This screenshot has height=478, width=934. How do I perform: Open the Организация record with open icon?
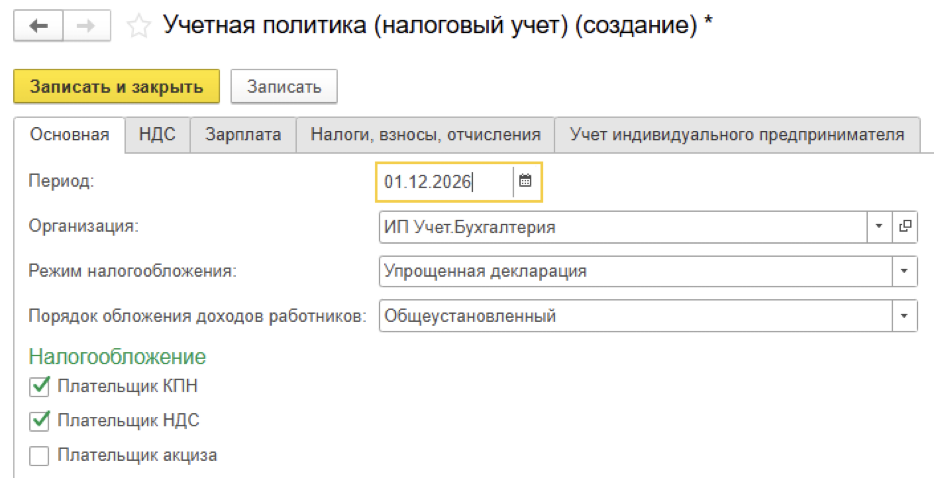905,227
